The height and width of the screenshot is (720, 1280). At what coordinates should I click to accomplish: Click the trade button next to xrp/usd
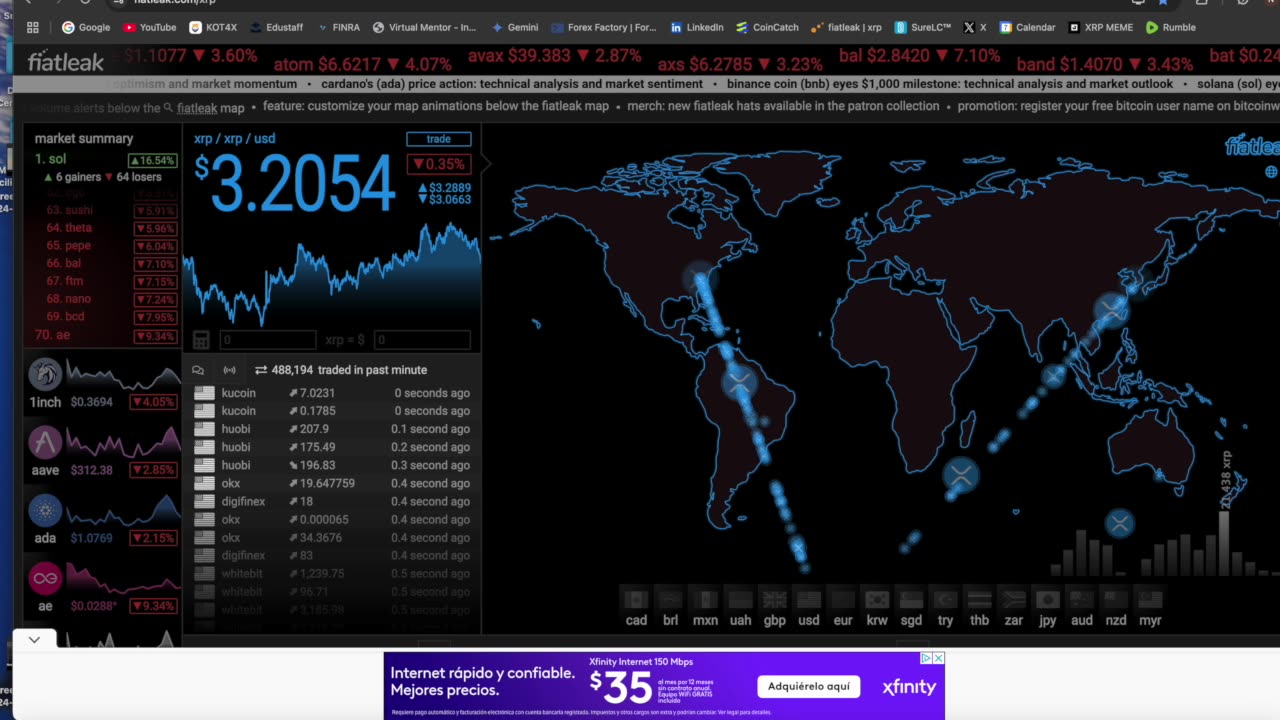[x=438, y=139]
